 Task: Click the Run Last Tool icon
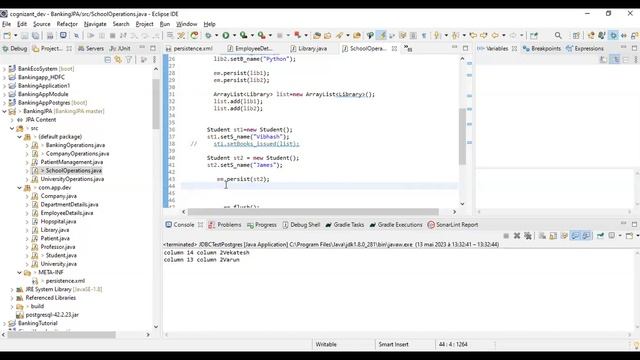click(x=262, y=36)
